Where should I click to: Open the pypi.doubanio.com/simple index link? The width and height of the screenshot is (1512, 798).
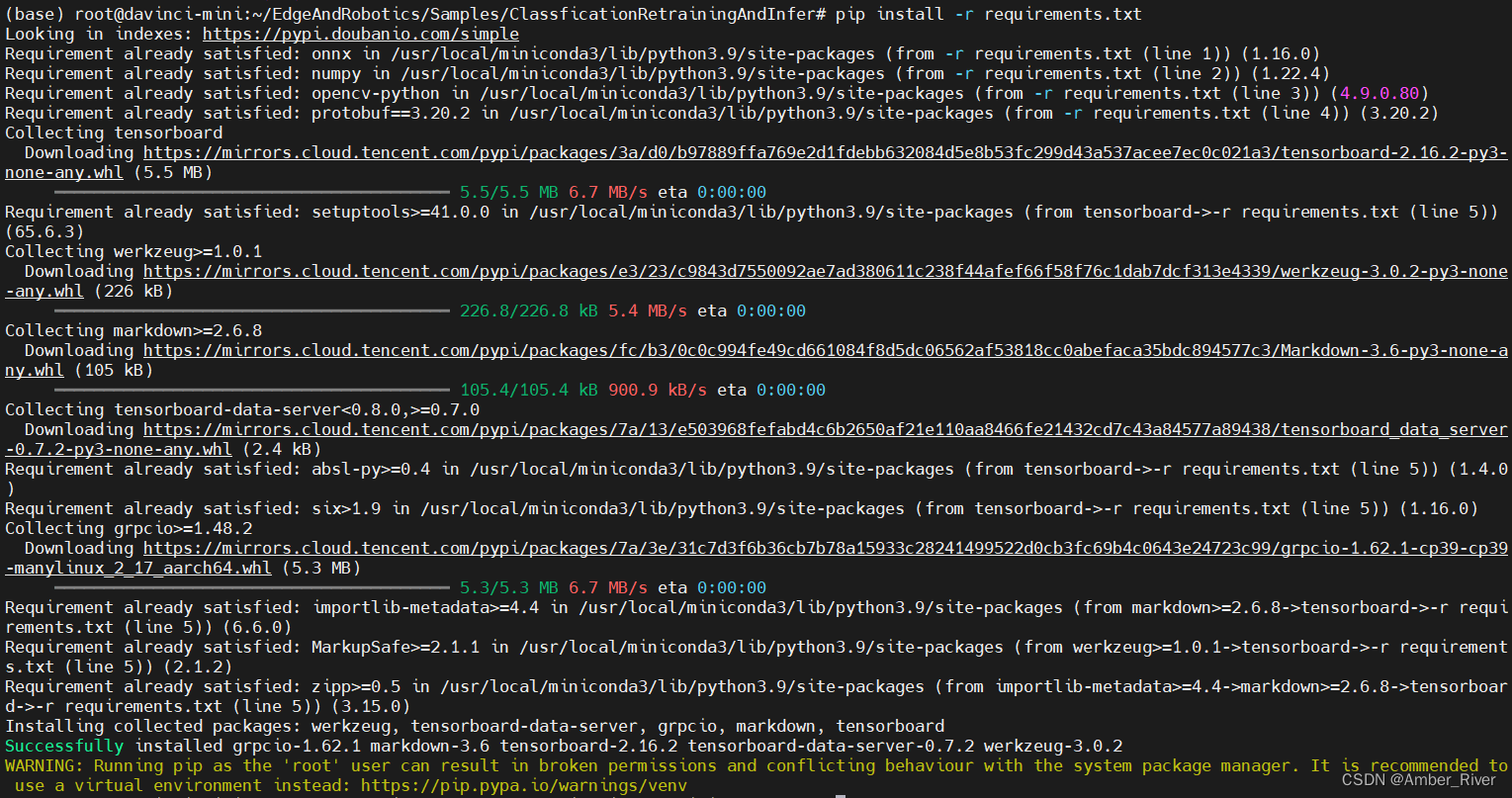pyautogui.click(x=360, y=34)
